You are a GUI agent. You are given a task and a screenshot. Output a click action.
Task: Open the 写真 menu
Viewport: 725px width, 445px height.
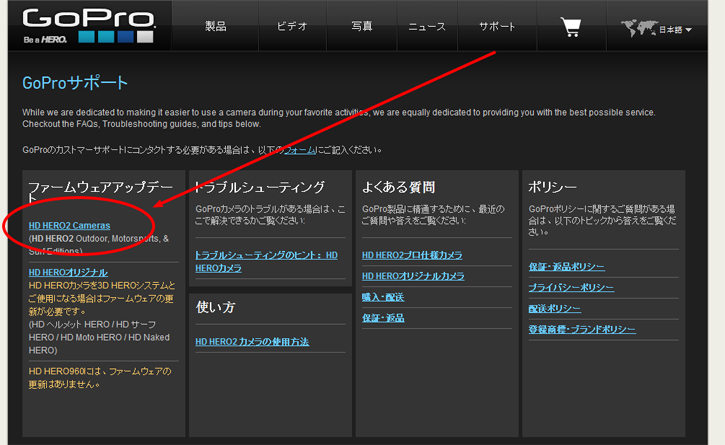coord(362,26)
